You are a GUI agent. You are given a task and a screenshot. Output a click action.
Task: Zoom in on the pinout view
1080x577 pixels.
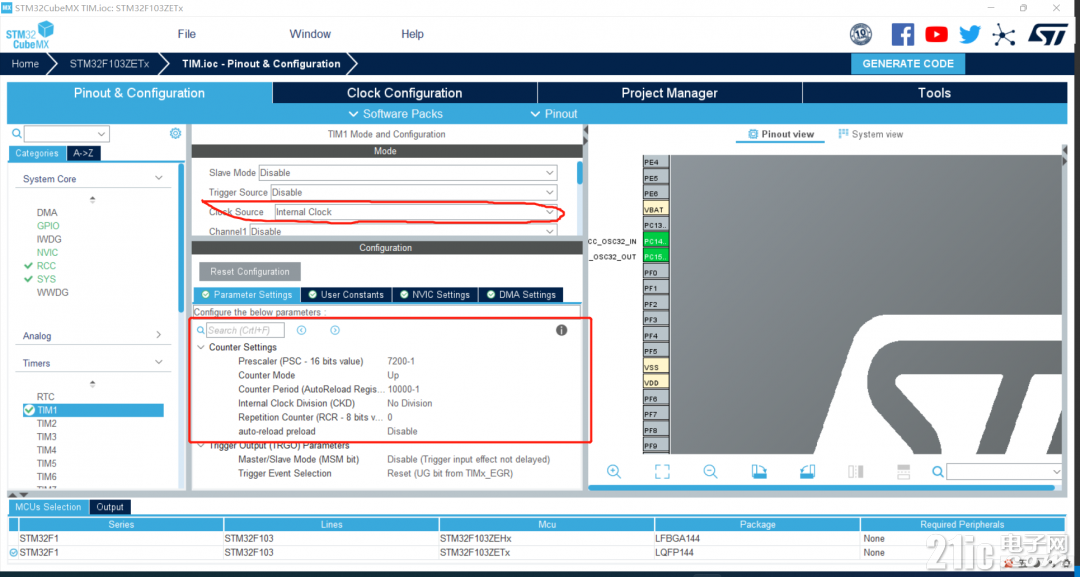614,472
